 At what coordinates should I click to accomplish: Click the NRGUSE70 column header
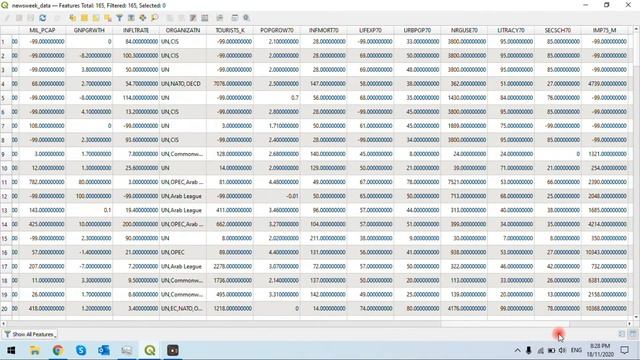pyautogui.click(x=464, y=30)
